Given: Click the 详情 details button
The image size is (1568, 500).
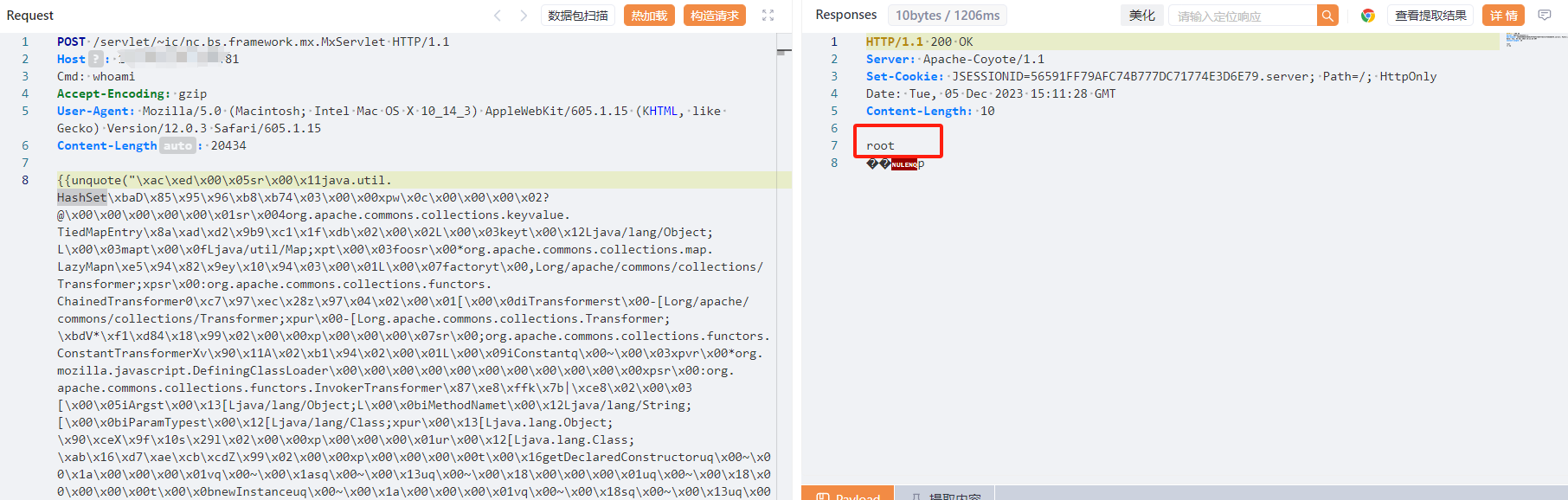Looking at the screenshot, I should (1503, 16).
